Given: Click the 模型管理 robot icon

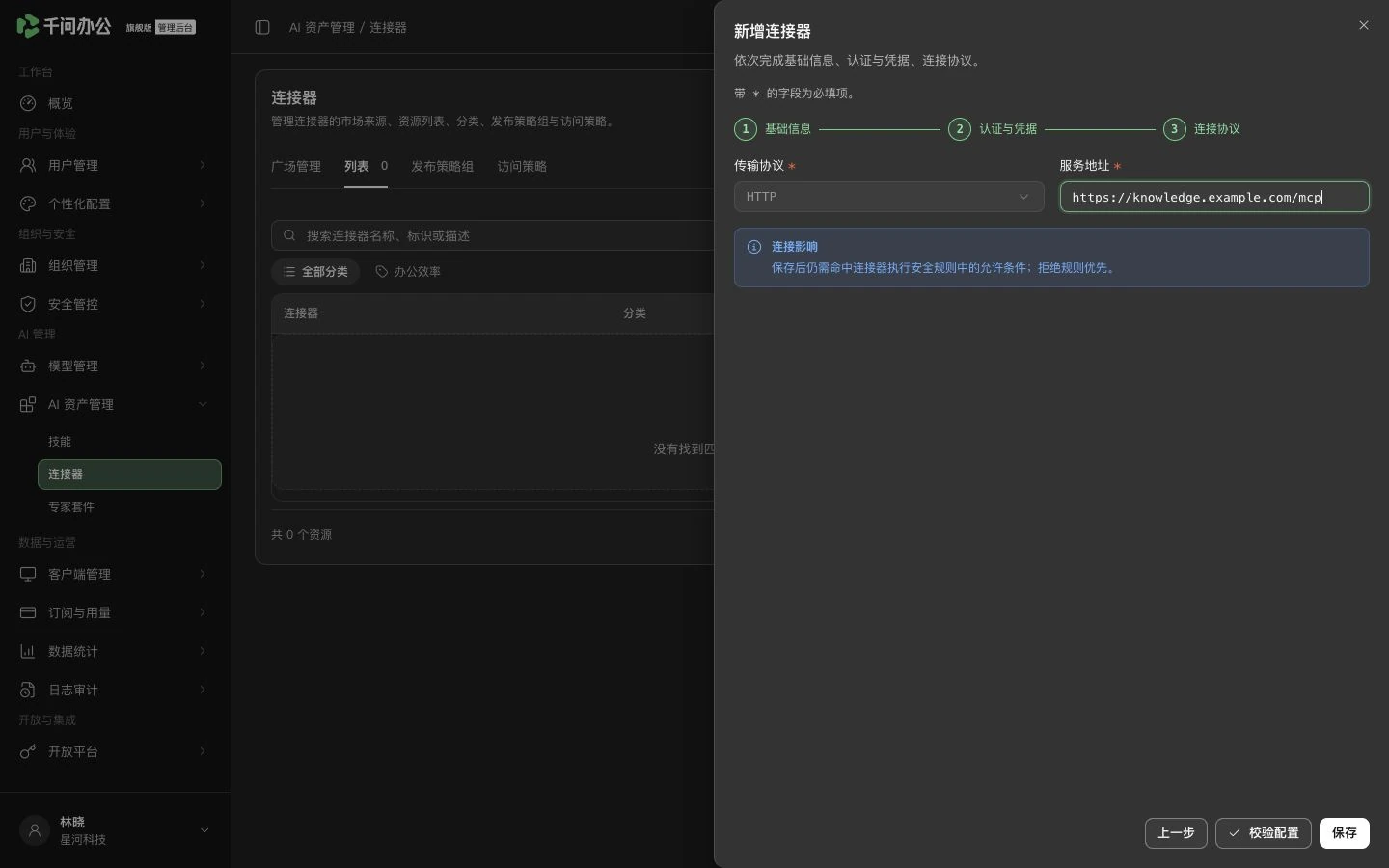Looking at the screenshot, I should (x=28, y=366).
